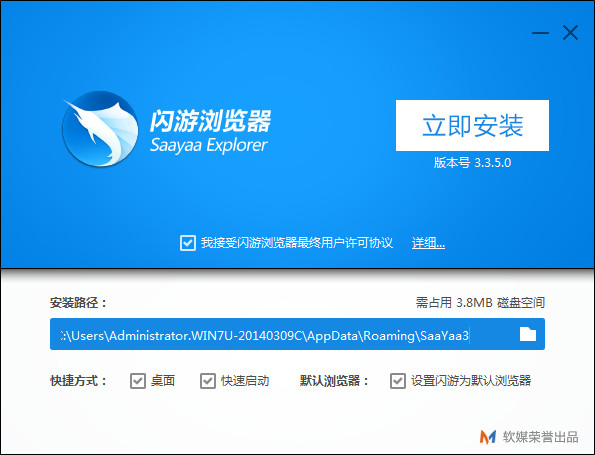The width and height of the screenshot is (595, 455).
Task: Click the 软媒 M logo icon
Action: [x=488, y=437]
